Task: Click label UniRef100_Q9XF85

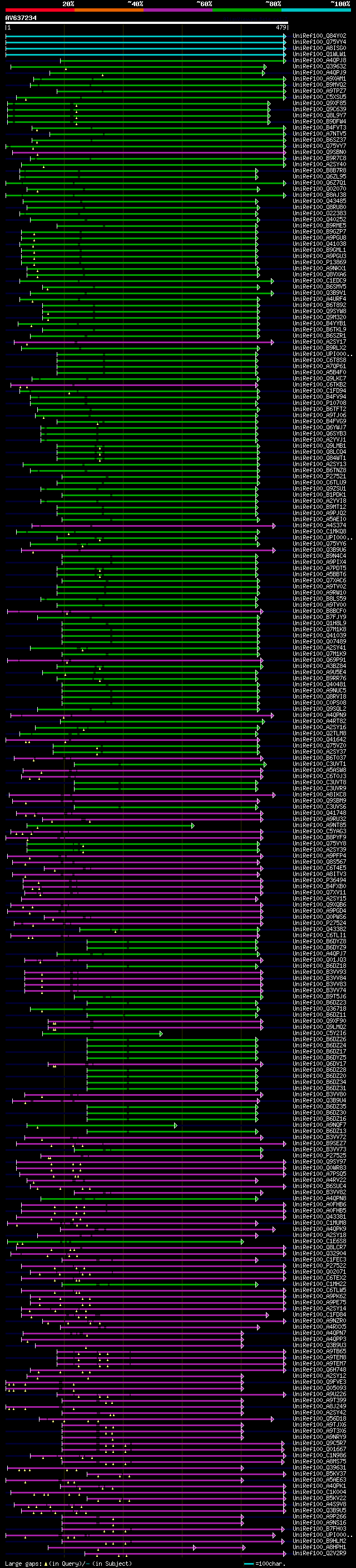Action: point(319,103)
